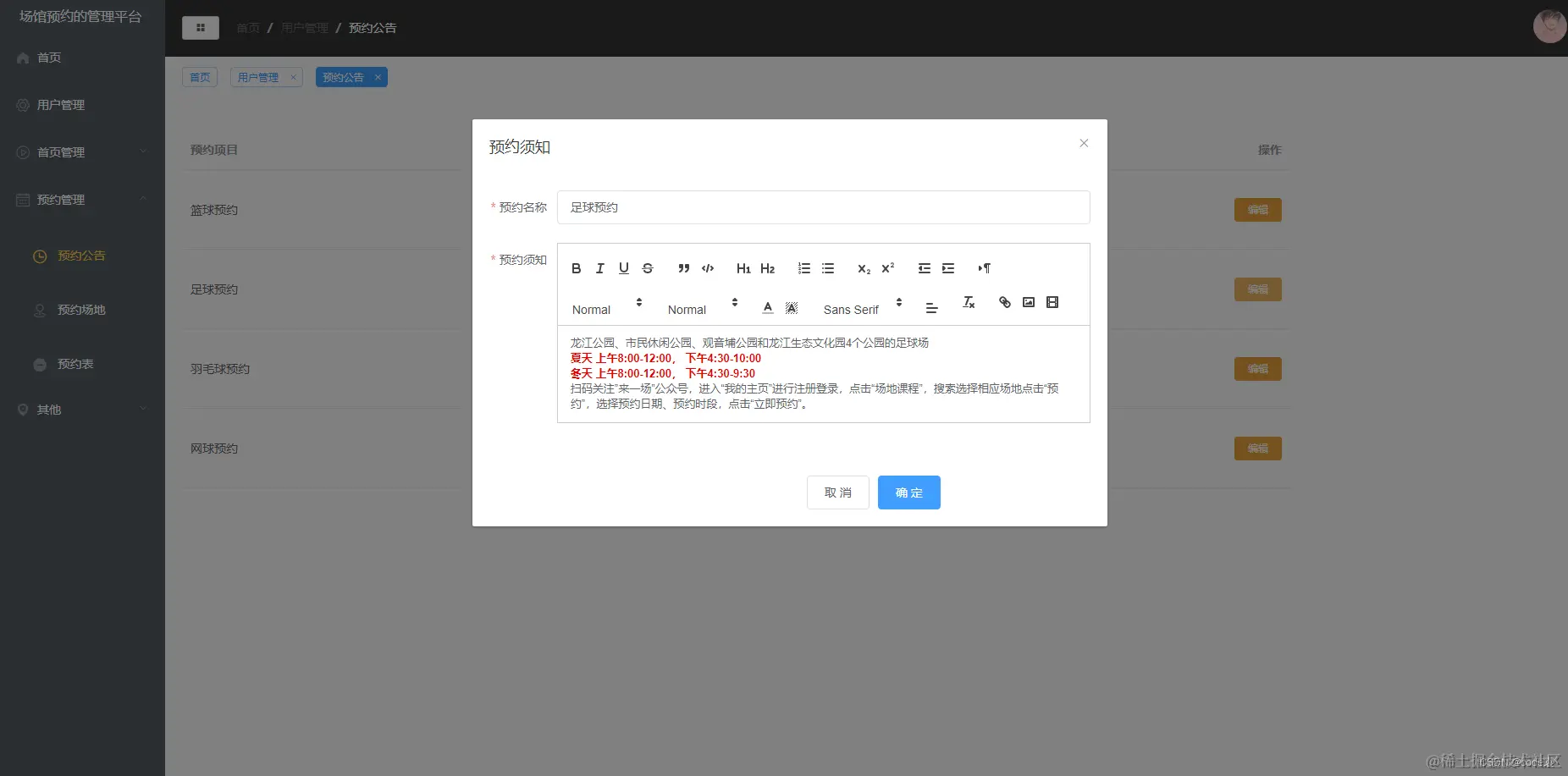Open 预约场地 in the sidebar
The image size is (1568, 776).
(81, 310)
